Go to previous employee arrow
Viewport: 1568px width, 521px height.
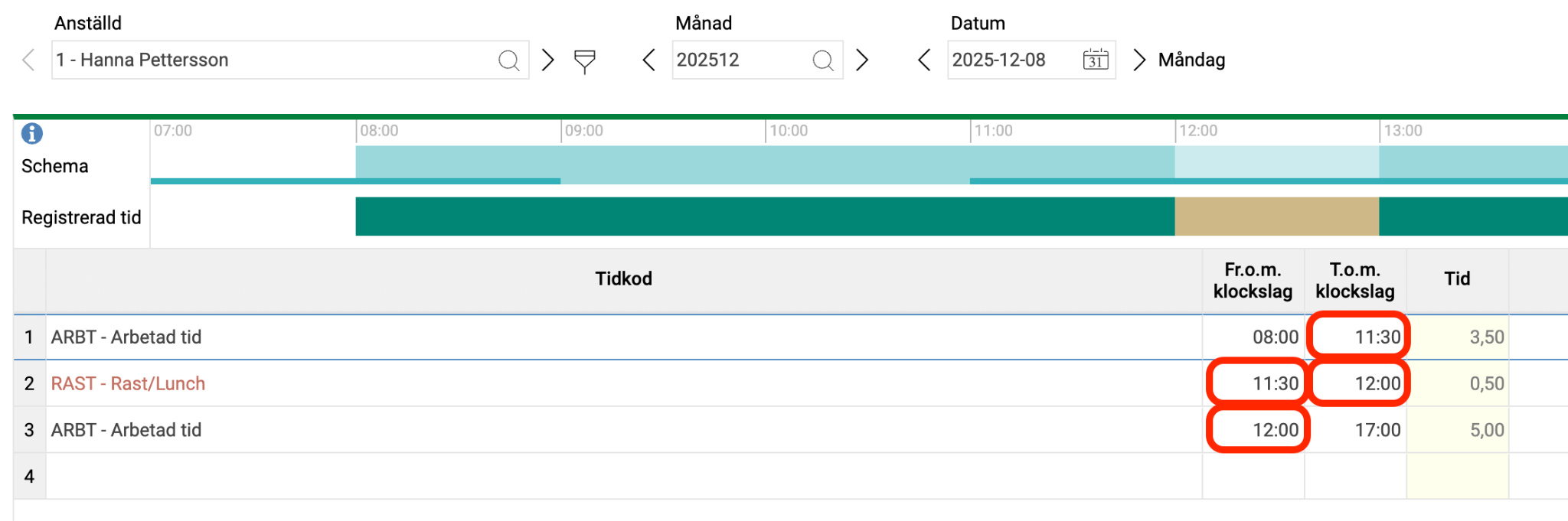29,60
